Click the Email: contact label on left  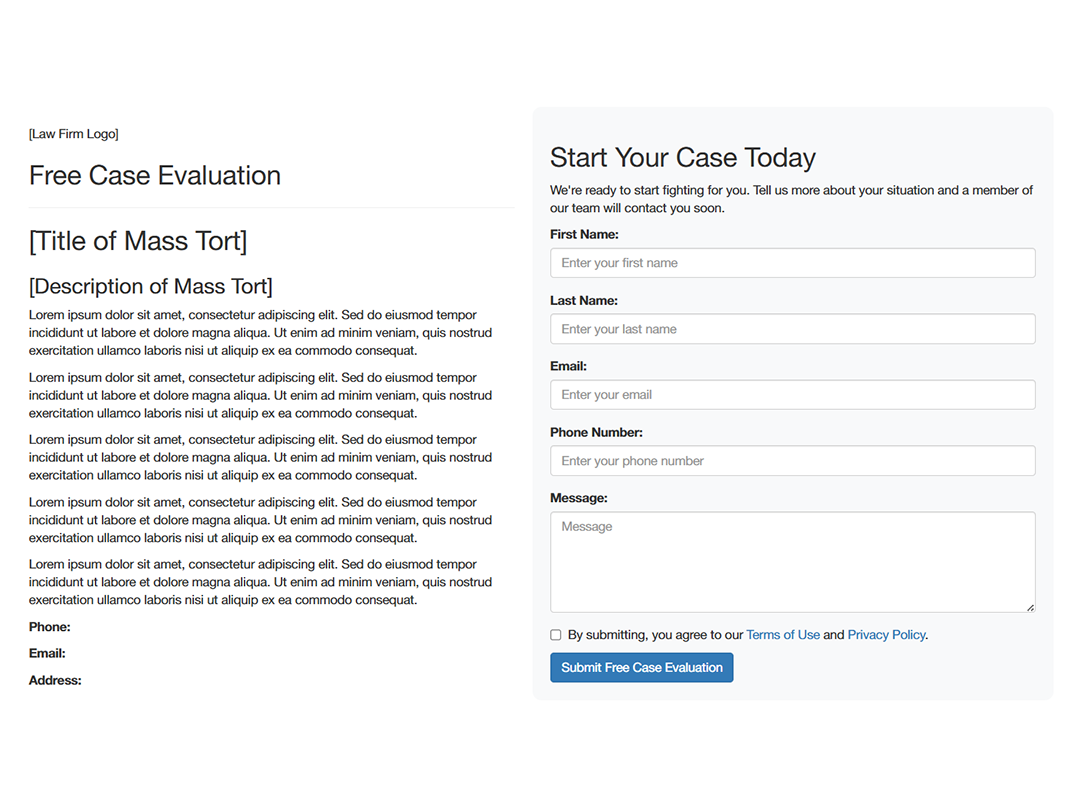pyautogui.click(x=47, y=654)
